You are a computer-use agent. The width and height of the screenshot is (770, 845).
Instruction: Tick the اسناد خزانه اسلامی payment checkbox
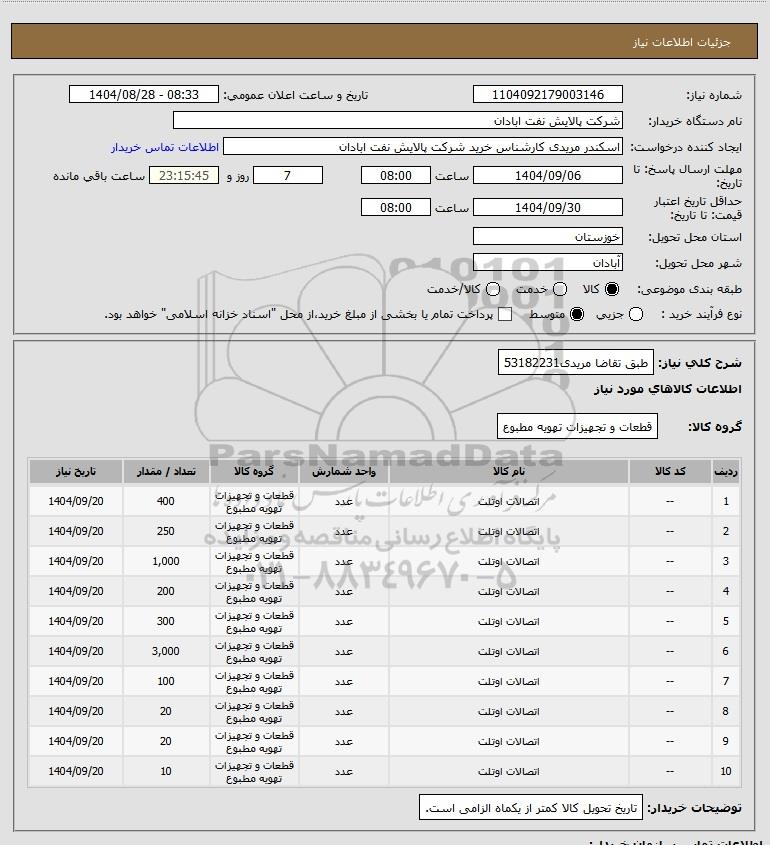pyautogui.click(x=505, y=314)
